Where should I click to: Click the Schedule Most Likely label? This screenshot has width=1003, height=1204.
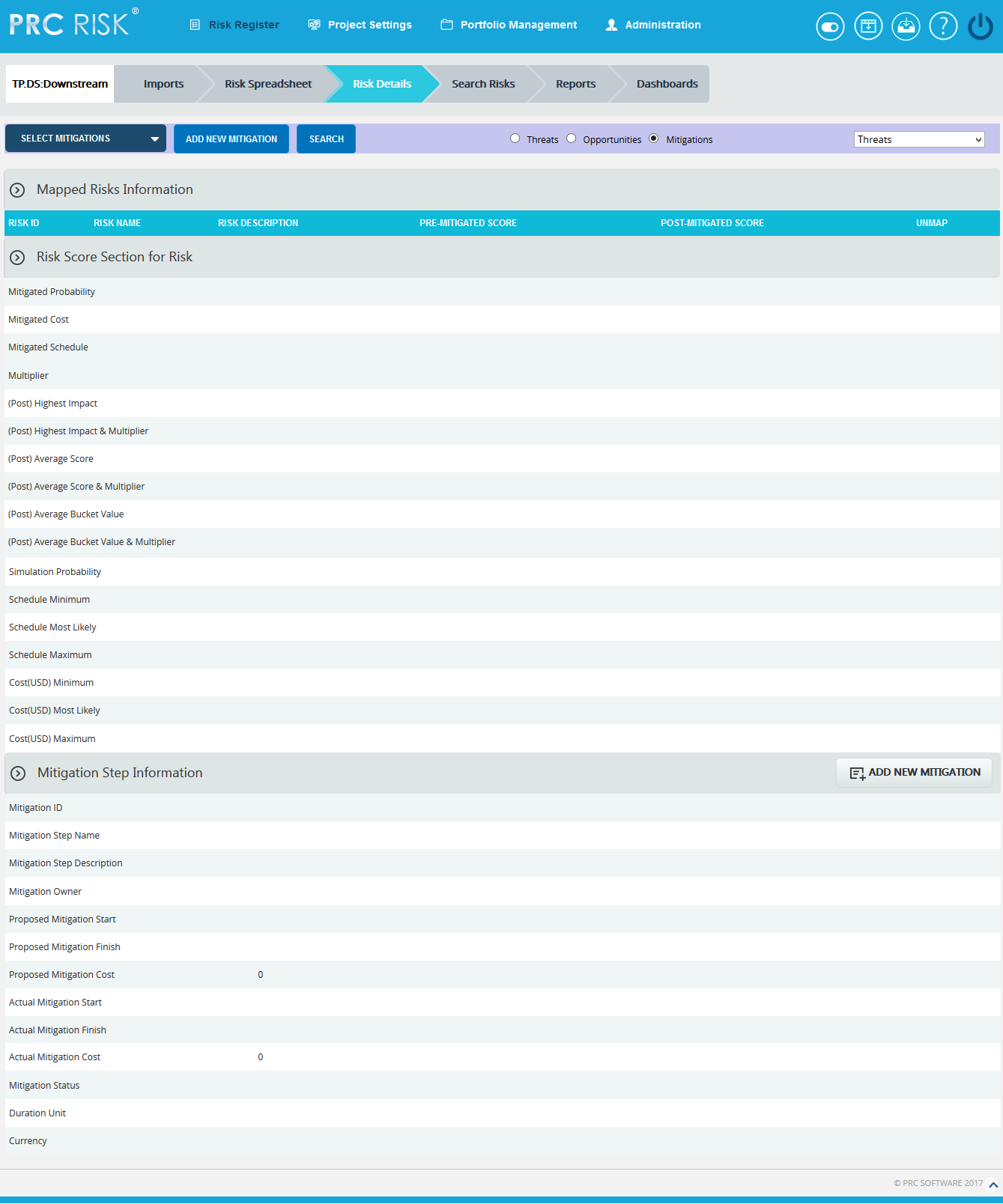[x=52, y=627]
